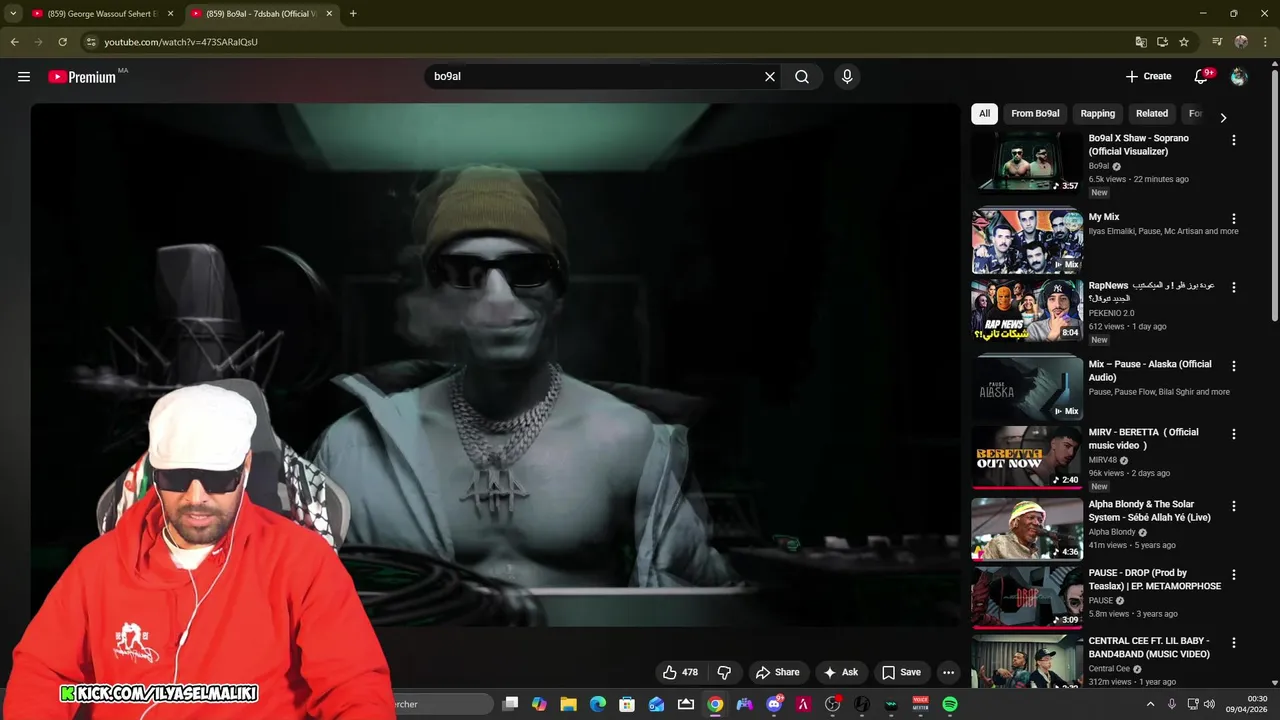Viewport: 1280px width, 720px height.
Task: Open options for Mix Pause Alaska
Action: tap(1233, 366)
